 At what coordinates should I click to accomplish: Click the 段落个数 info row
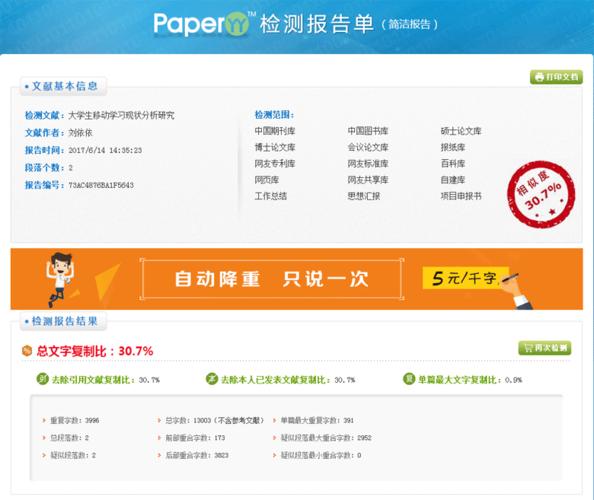point(48,168)
